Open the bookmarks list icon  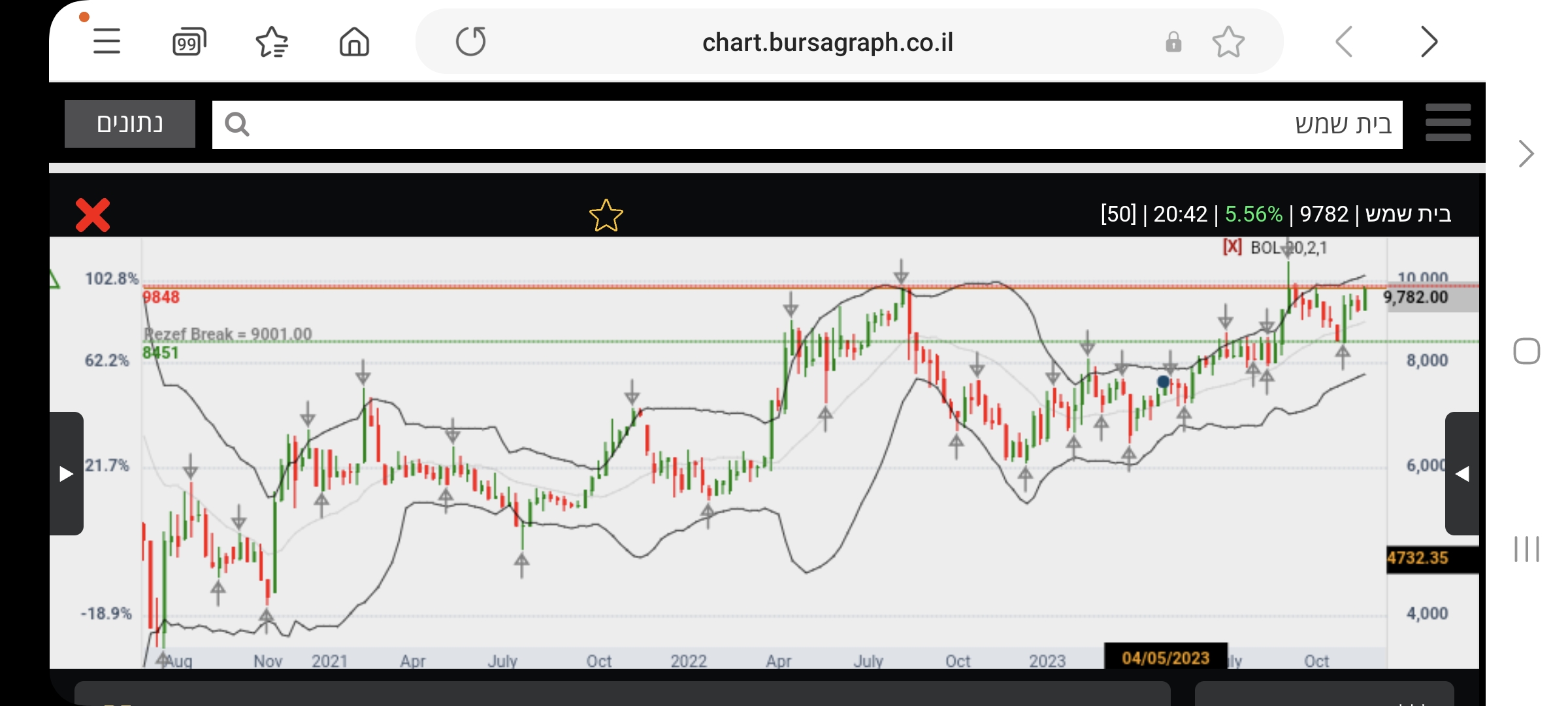tap(272, 42)
